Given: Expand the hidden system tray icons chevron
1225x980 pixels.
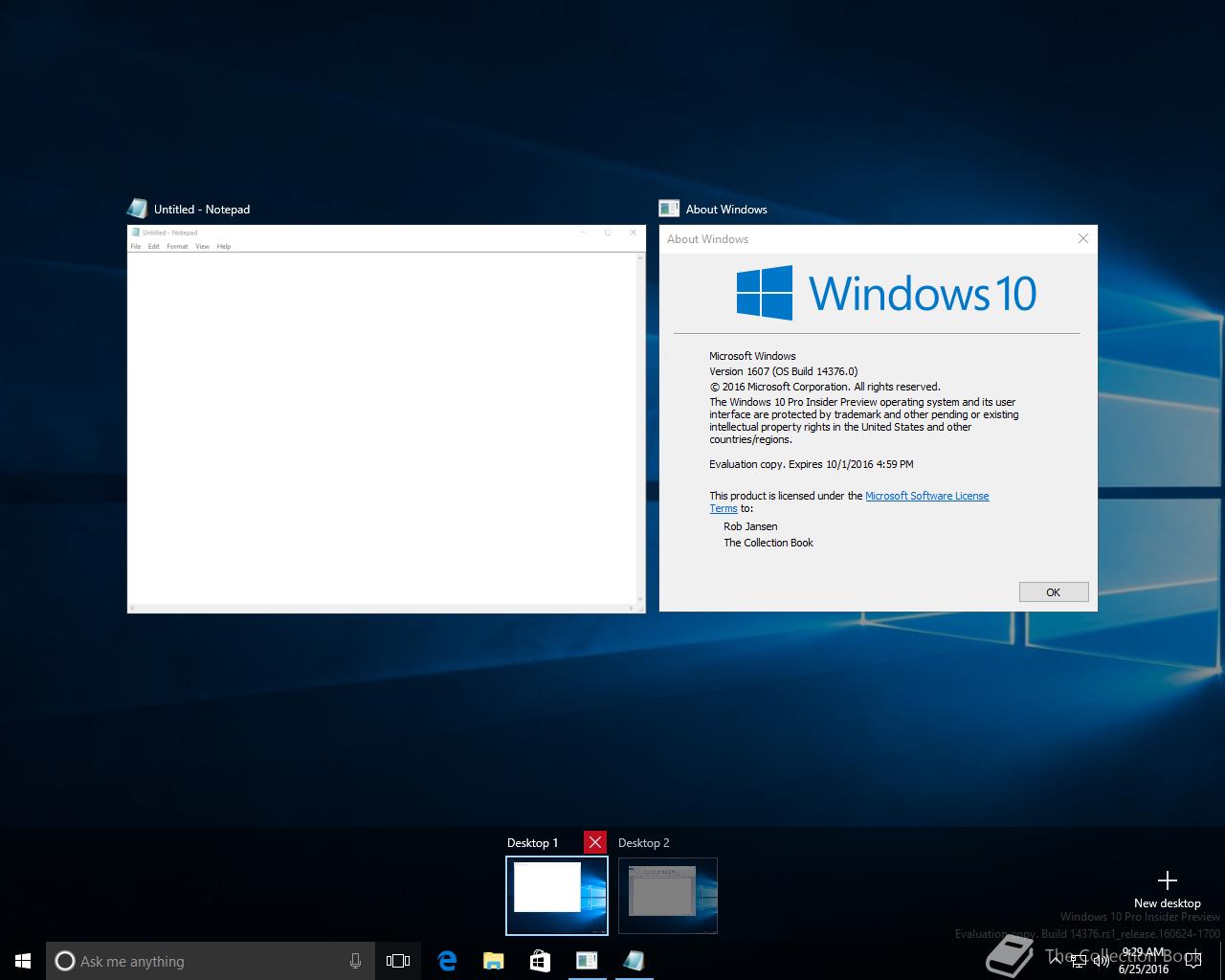Looking at the screenshot, I should click(1057, 962).
